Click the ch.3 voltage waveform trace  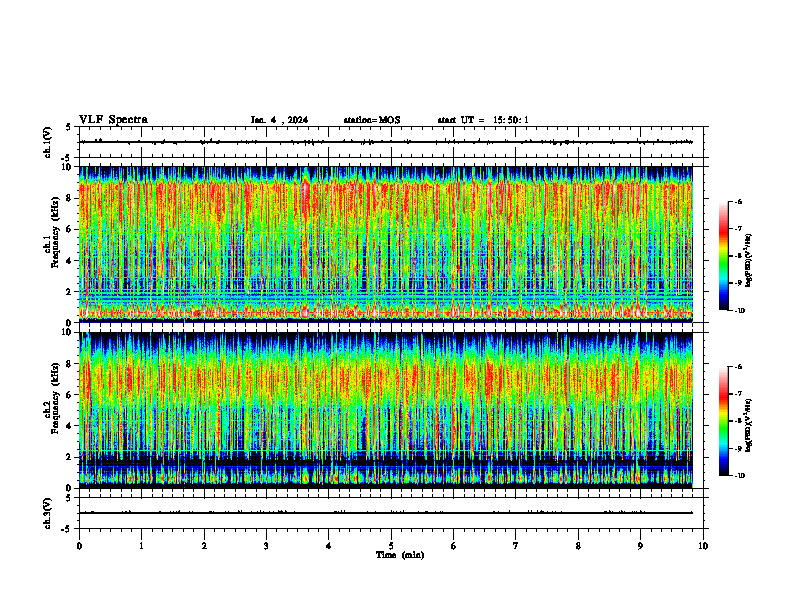coord(386,513)
